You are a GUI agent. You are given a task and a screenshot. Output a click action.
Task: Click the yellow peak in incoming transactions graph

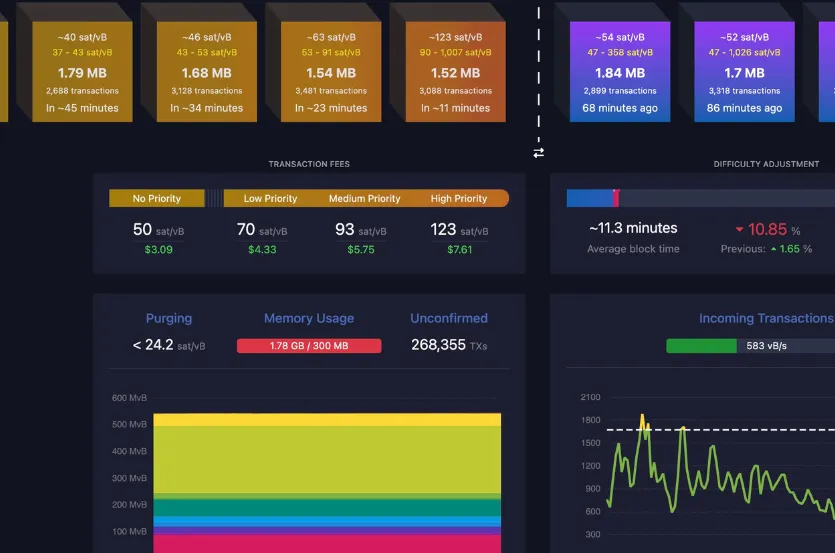point(643,419)
